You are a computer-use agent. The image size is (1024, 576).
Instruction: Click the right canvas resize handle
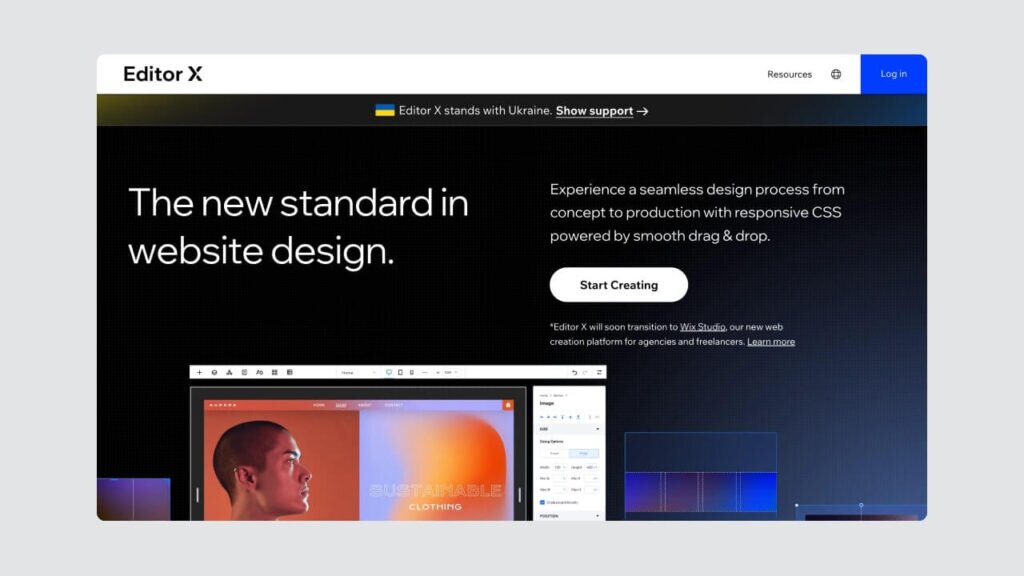point(520,495)
